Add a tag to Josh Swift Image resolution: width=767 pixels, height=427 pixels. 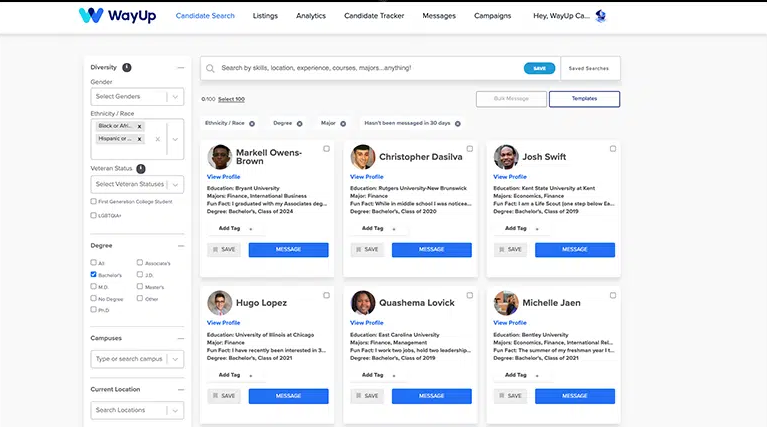pos(521,228)
